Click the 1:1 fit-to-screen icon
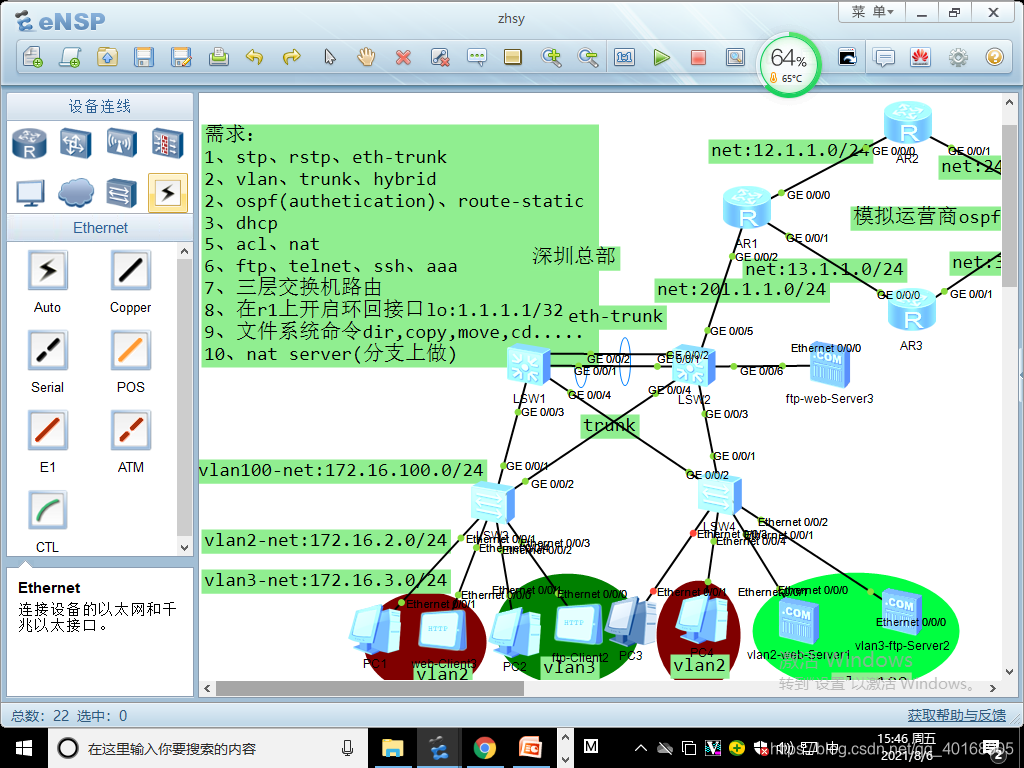 click(624, 57)
